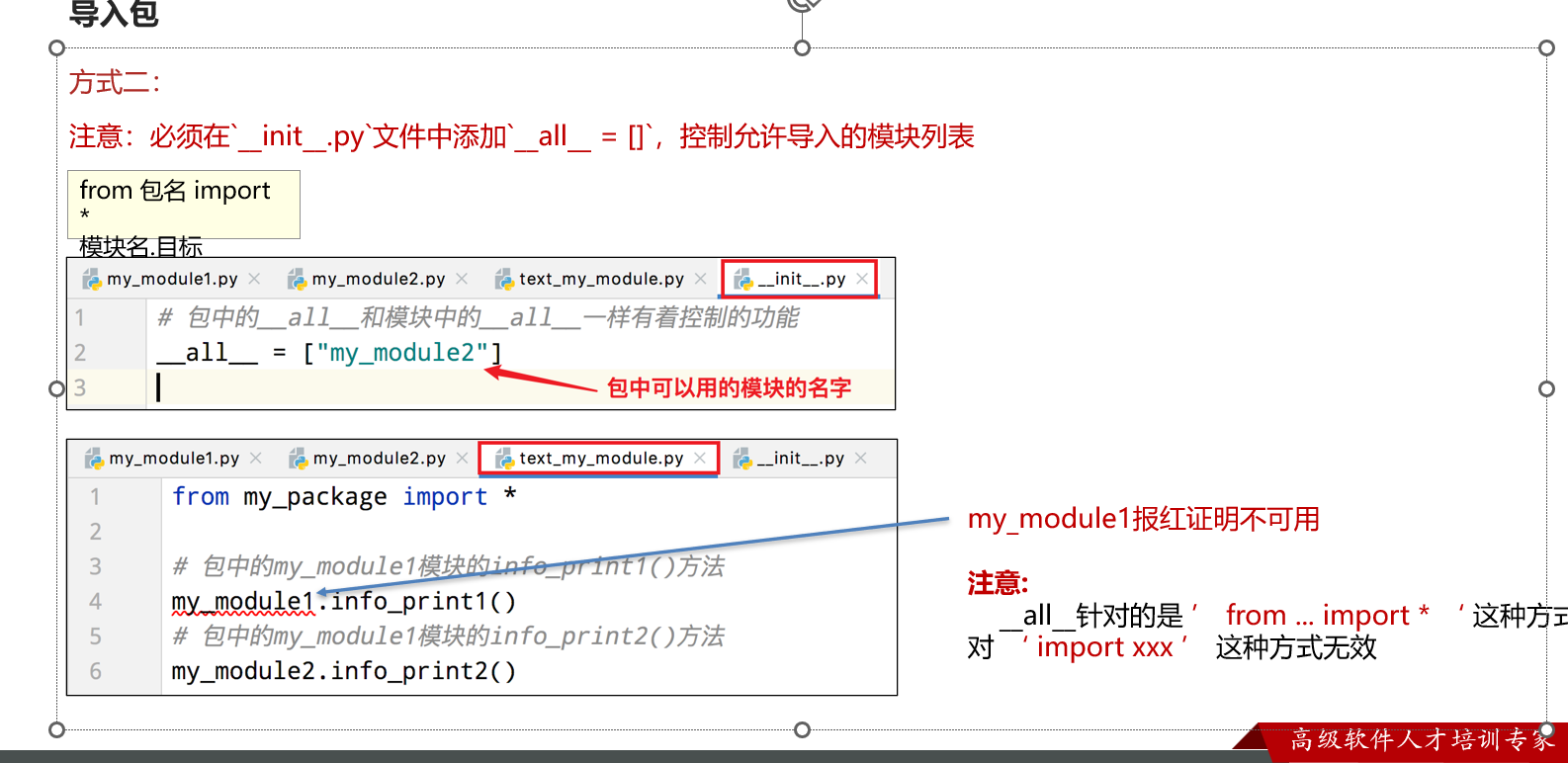Click the middle-right sizing handle of the text box
Screen dimensions: 1568x763
[x=1546, y=388]
